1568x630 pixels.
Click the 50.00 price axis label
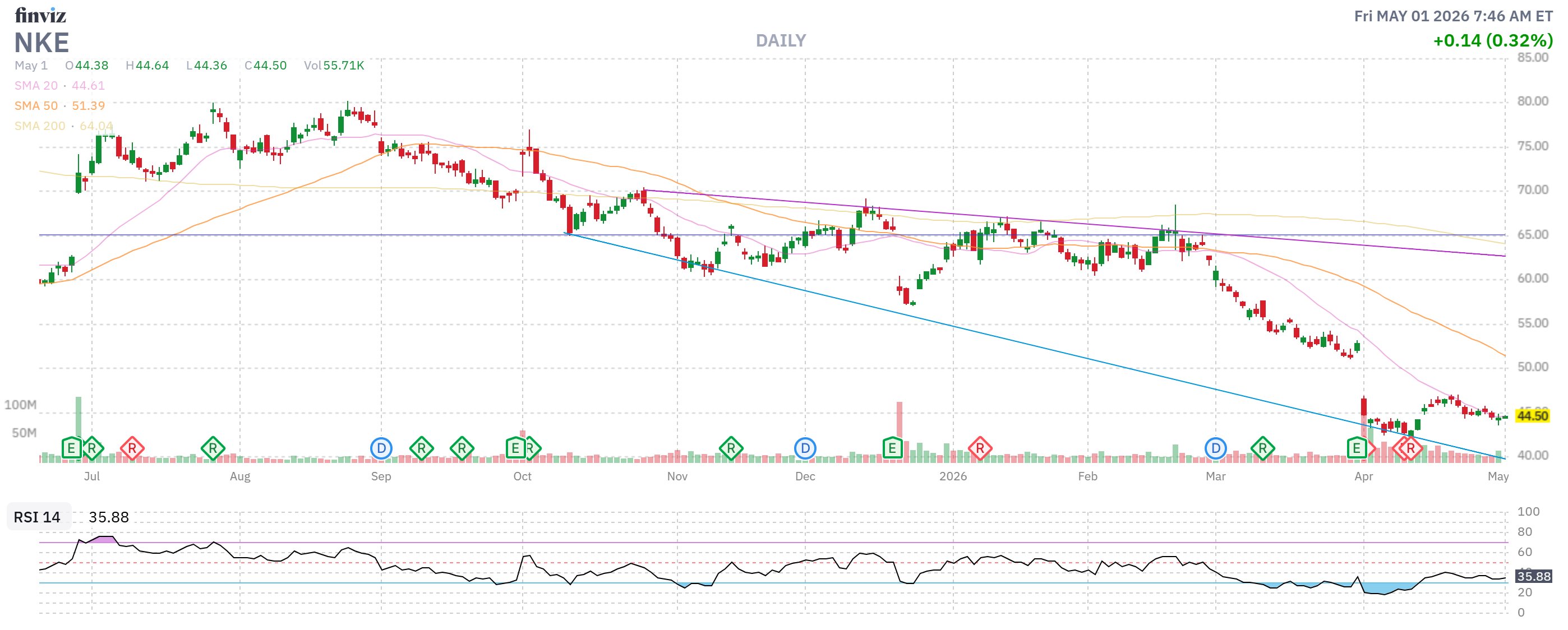click(x=1533, y=367)
